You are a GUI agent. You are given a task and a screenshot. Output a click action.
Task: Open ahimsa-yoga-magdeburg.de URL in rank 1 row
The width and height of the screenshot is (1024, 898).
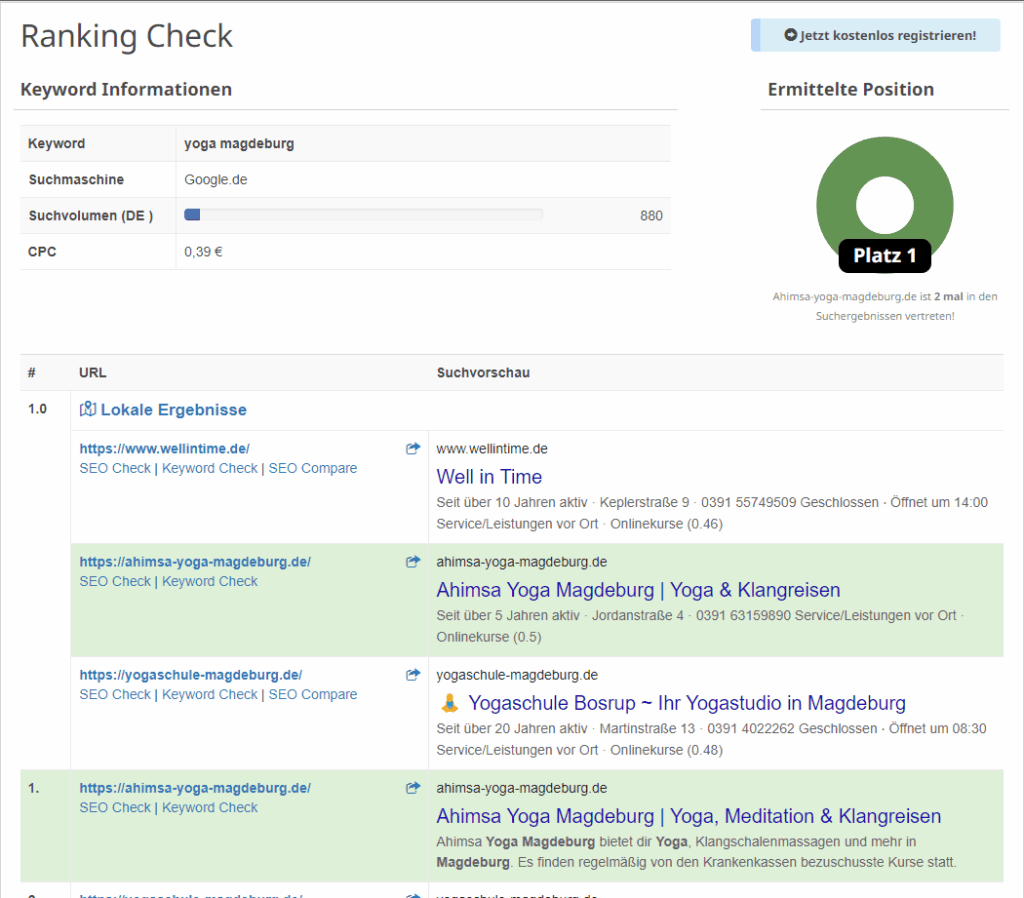click(x=195, y=788)
